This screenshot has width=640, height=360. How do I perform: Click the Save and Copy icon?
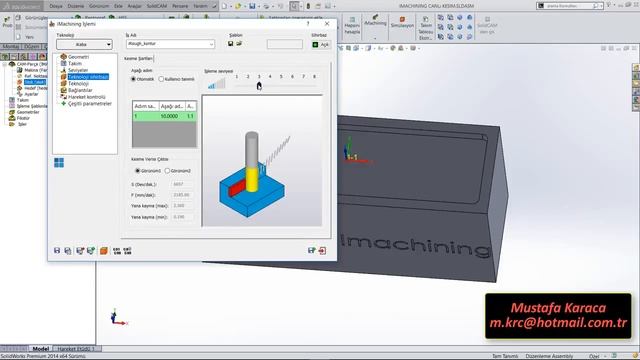tap(68, 251)
